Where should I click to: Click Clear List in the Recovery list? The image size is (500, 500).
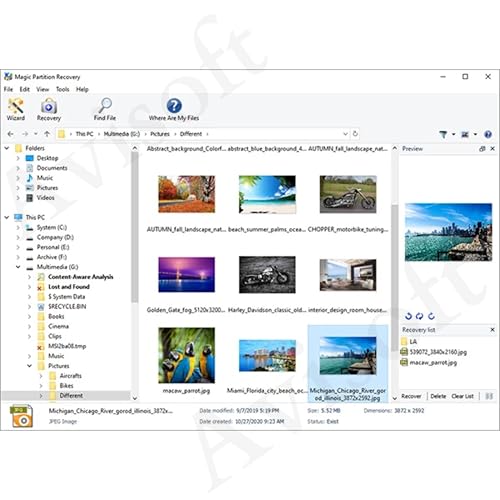[462, 396]
